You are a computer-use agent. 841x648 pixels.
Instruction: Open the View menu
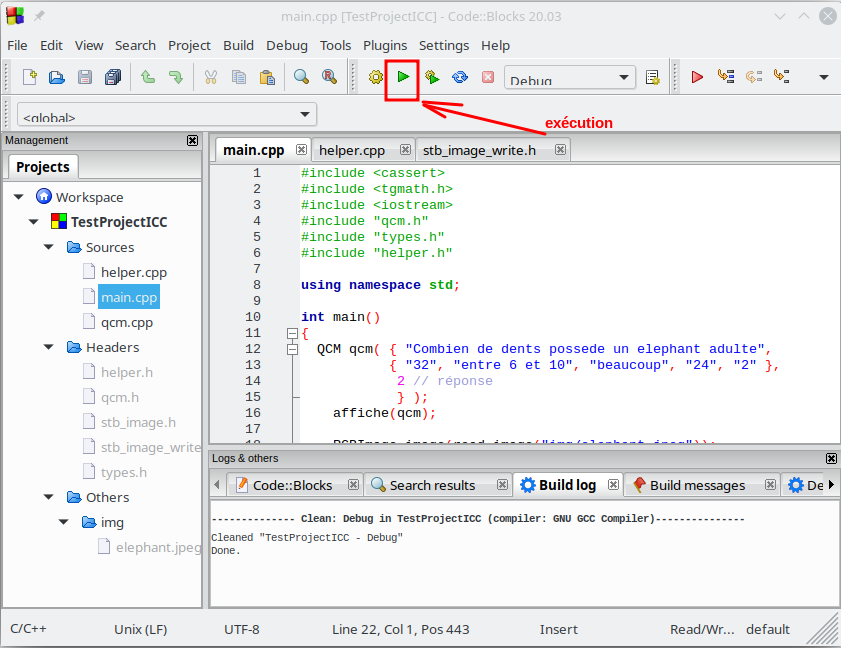[89, 46]
